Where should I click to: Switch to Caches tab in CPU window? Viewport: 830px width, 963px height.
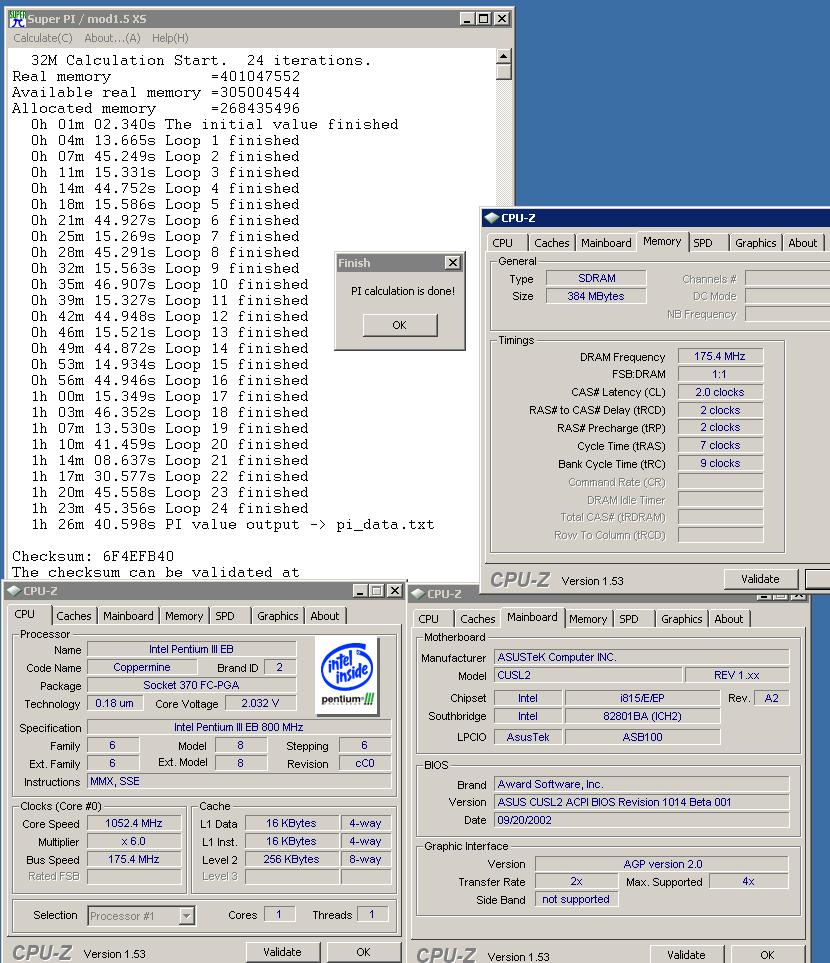[x=74, y=616]
